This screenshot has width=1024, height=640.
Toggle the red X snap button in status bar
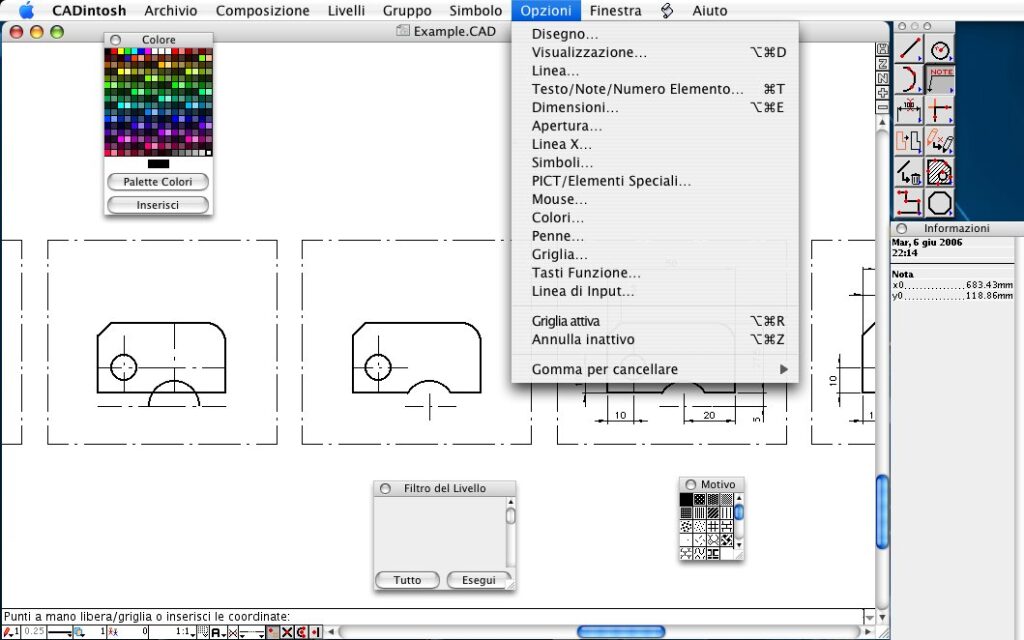pos(287,632)
